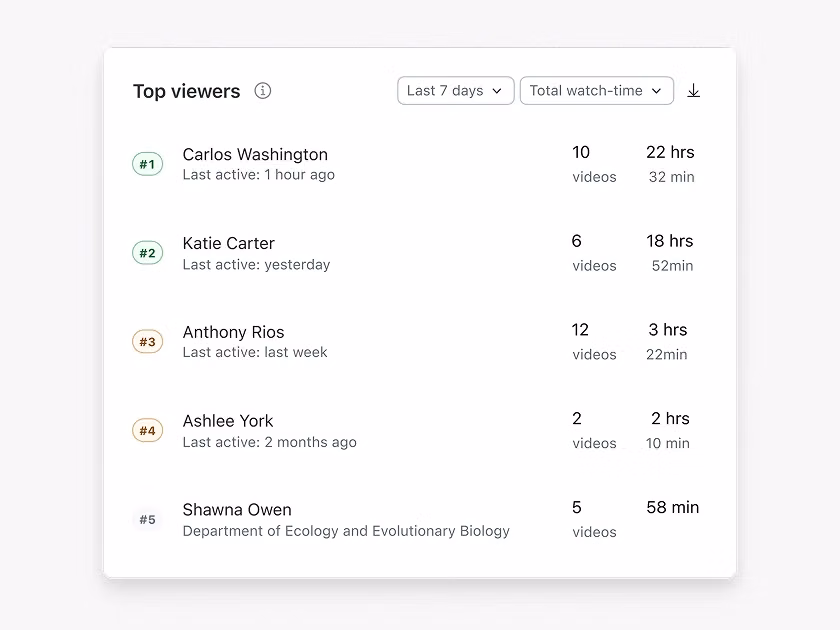Select the #3 rank badge
The image size is (840, 630).
[147, 342]
